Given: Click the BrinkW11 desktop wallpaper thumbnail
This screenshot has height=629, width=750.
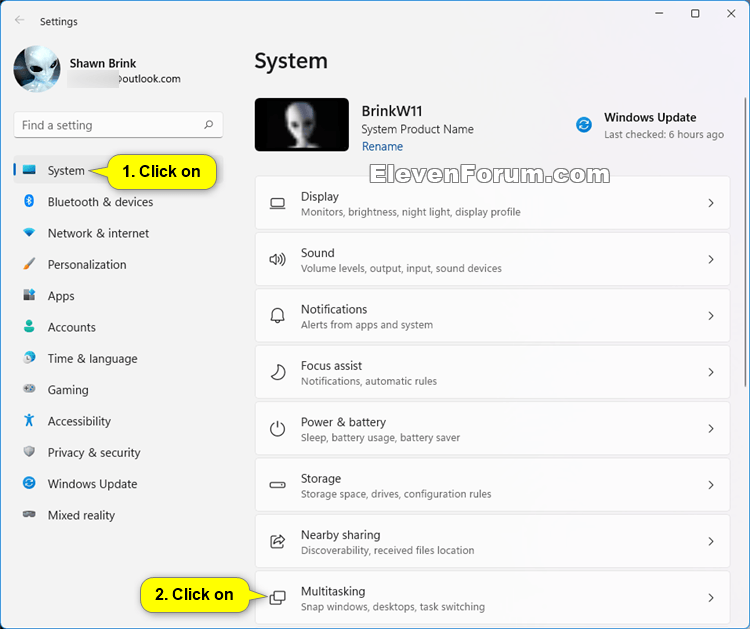Looking at the screenshot, I should 302,125.
